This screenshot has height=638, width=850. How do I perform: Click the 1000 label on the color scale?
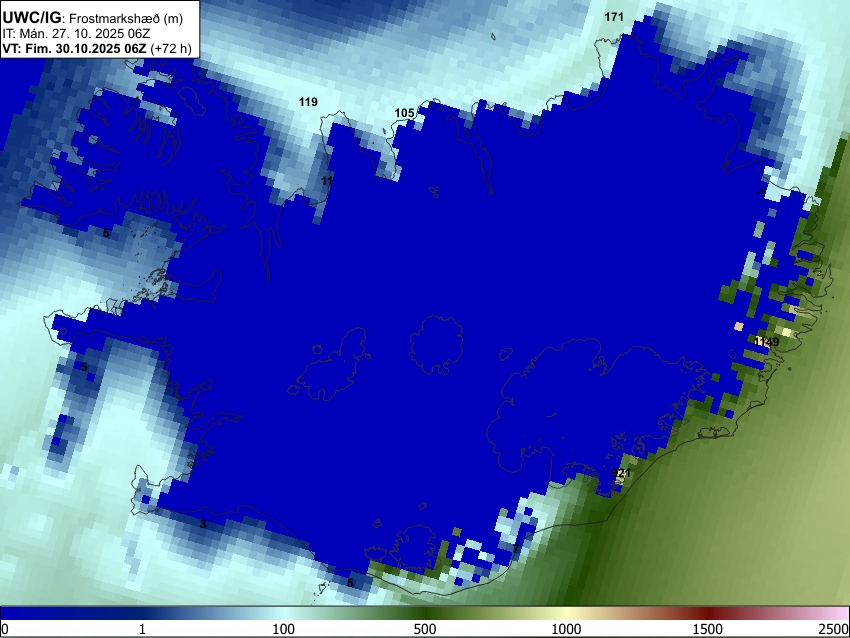pos(566,629)
